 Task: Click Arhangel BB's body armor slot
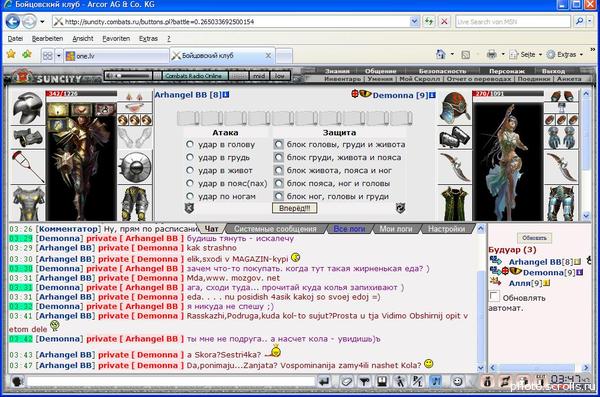click(28, 203)
